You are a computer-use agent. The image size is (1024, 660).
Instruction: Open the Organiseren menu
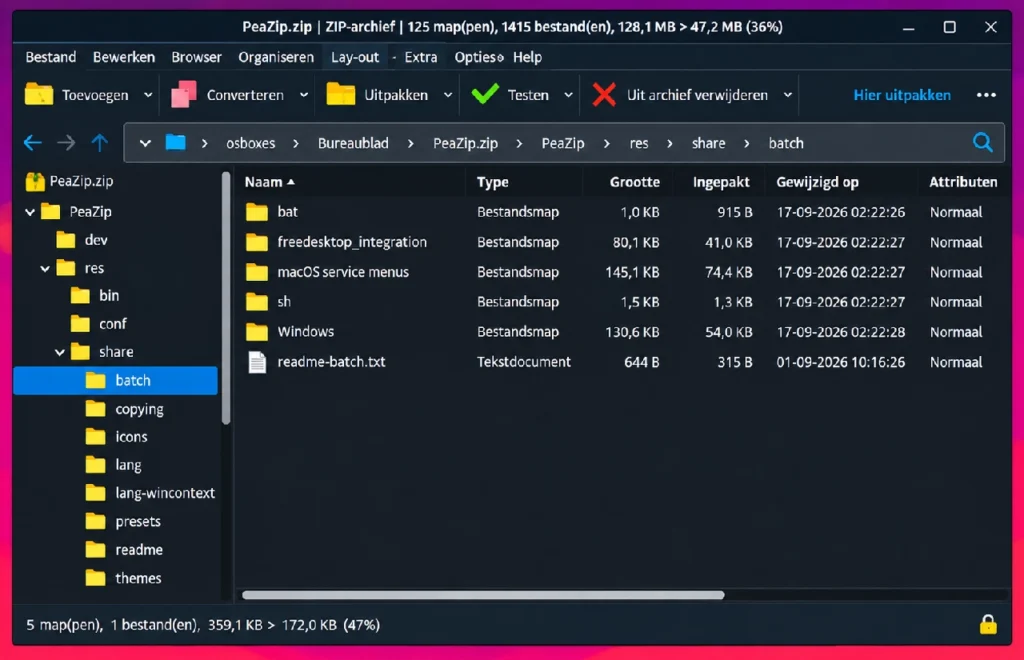pos(276,57)
